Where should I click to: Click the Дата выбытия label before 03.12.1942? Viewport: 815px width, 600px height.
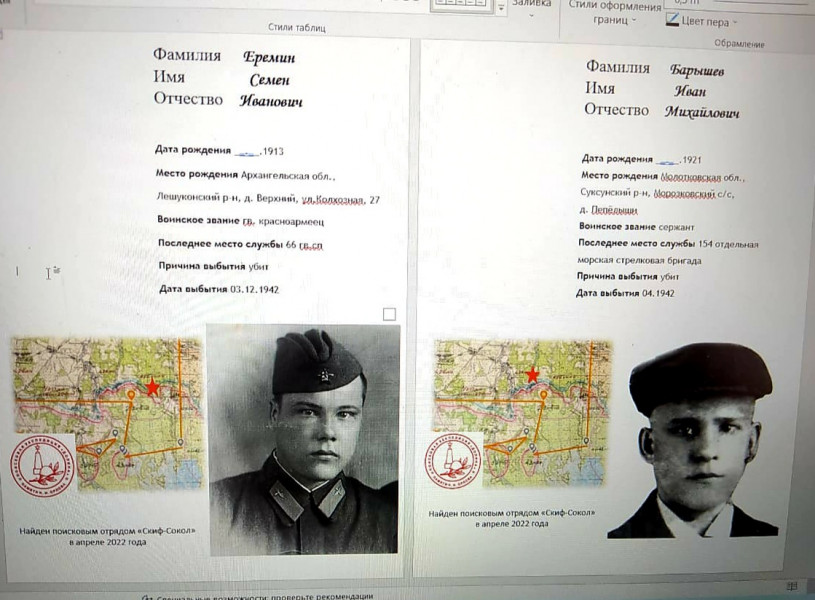tap(193, 289)
